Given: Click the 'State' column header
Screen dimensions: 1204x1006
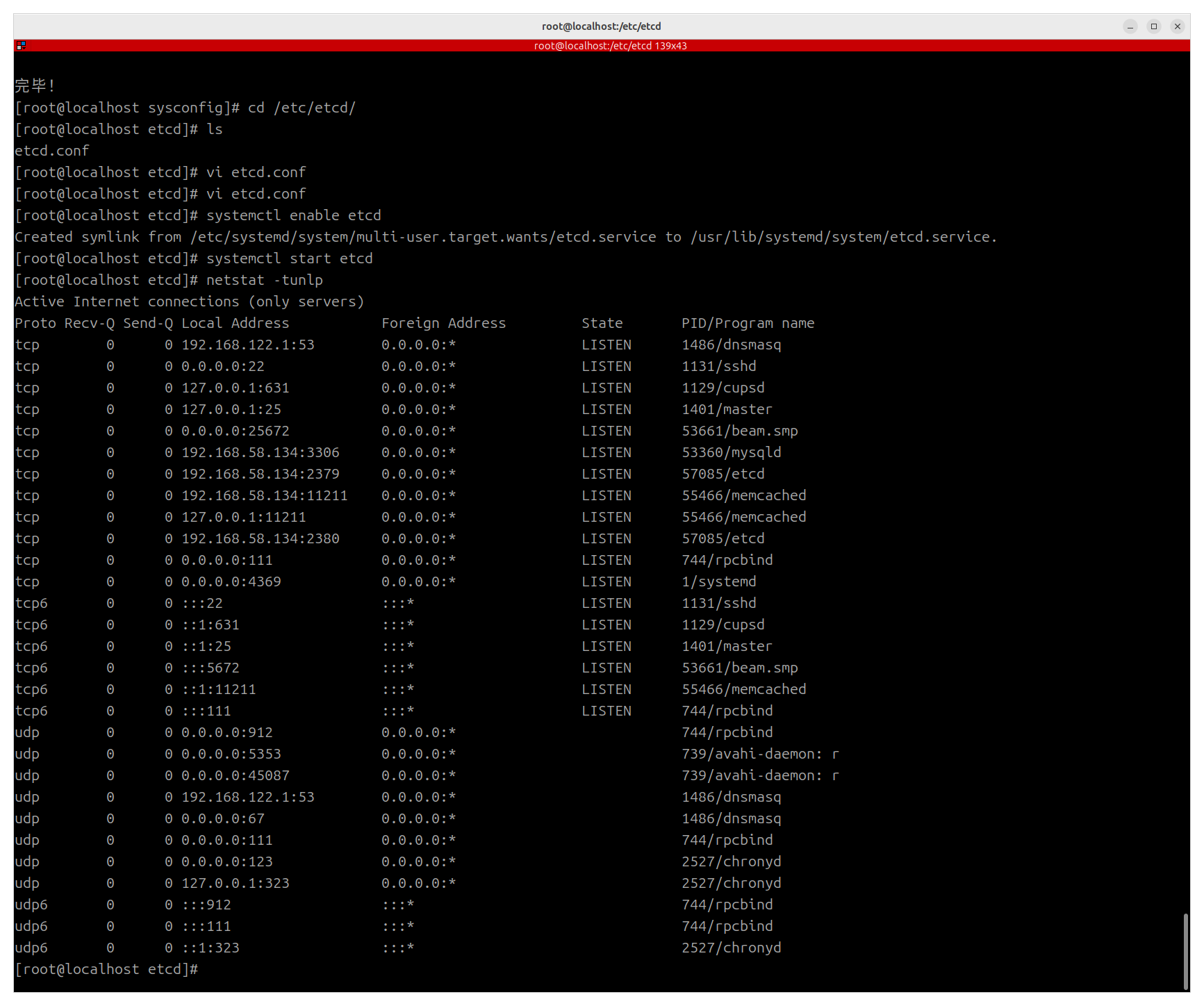Looking at the screenshot, I should click(x=602, y=323).
